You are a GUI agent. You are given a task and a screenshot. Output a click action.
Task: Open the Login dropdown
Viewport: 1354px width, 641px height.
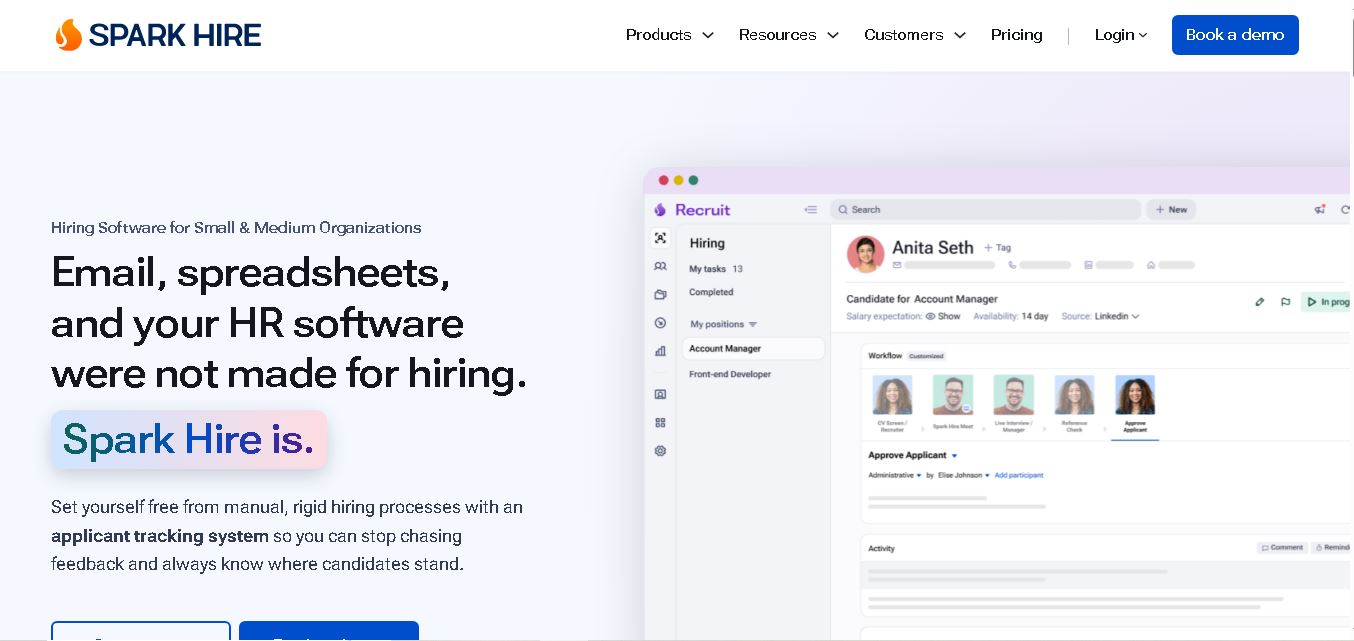point(1121,35)
